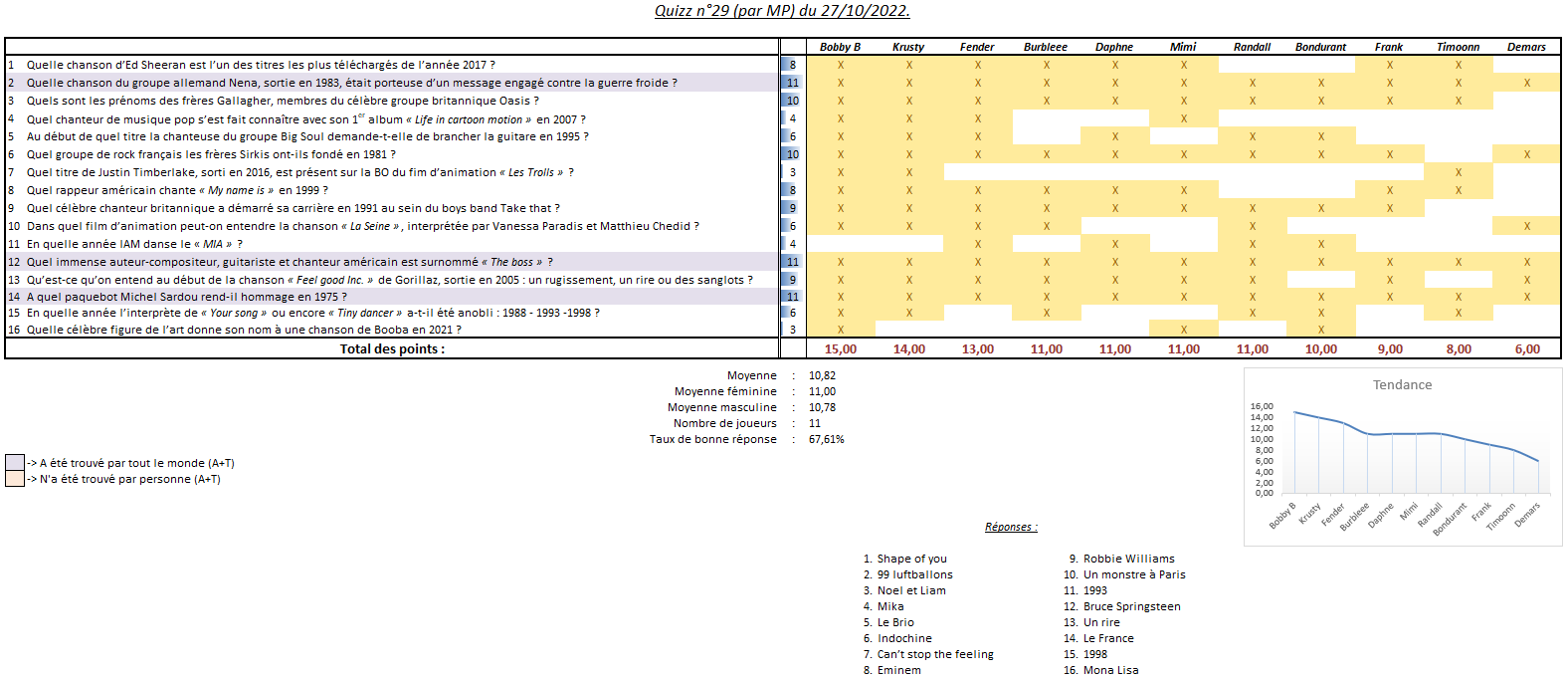Screen dimensions: 1568x680
Task: Click the 'Moyenne masculine' value 10,78
Action: 822,407
